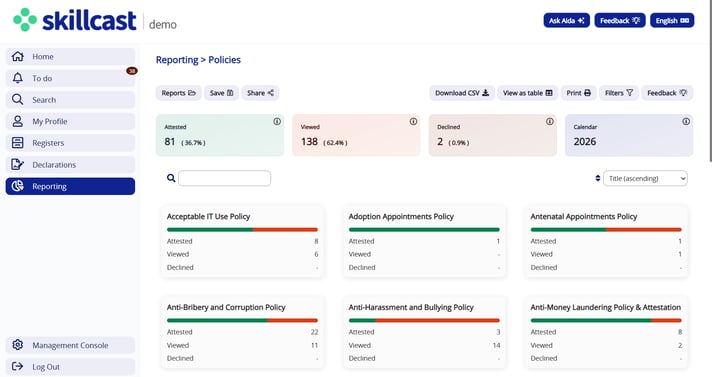Image resolution: width=712 pixels, height=377 pixels.
Task: Click the Attested 81 summary card
Action: [x=220, y=135]
